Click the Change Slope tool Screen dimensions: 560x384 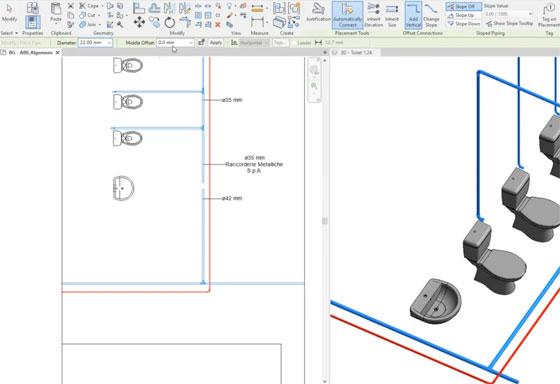[431, 15]
